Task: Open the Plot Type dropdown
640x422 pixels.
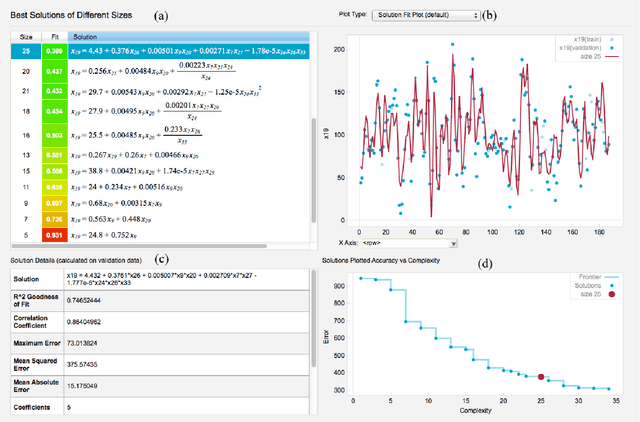Action: click(x=417, y=16)
